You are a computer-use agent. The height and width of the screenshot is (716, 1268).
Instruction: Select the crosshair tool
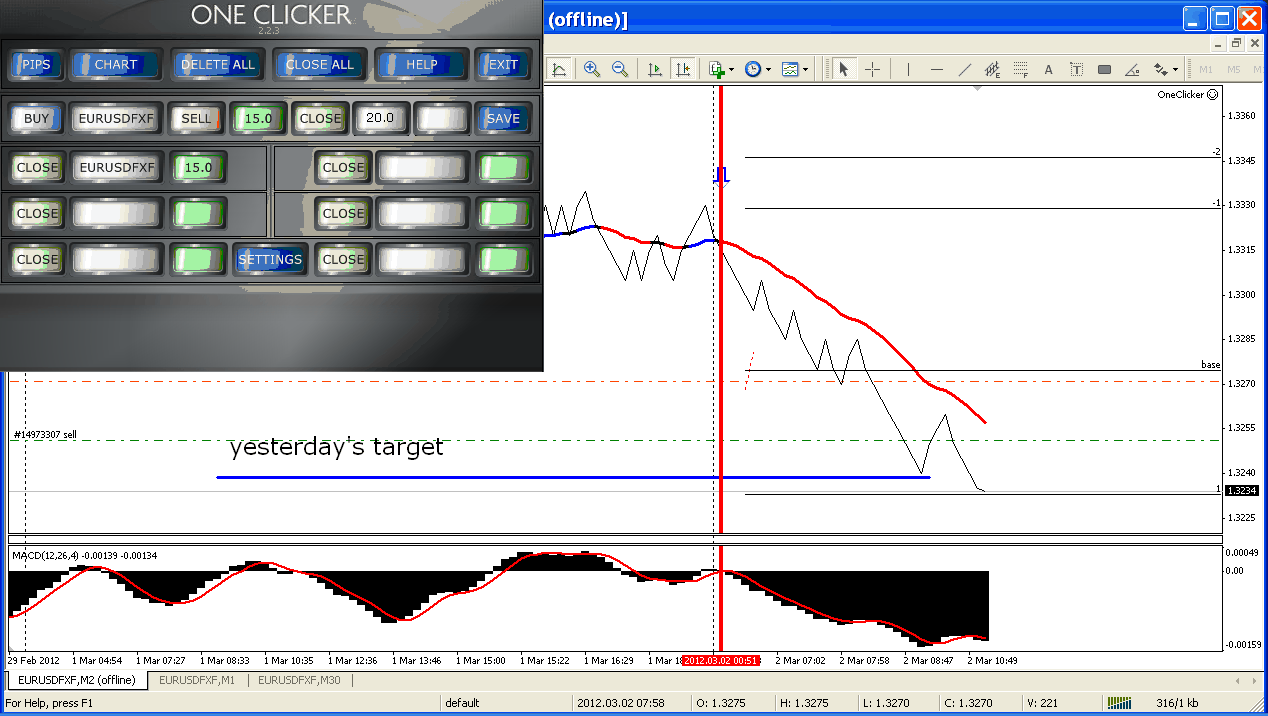pos(872,69)
